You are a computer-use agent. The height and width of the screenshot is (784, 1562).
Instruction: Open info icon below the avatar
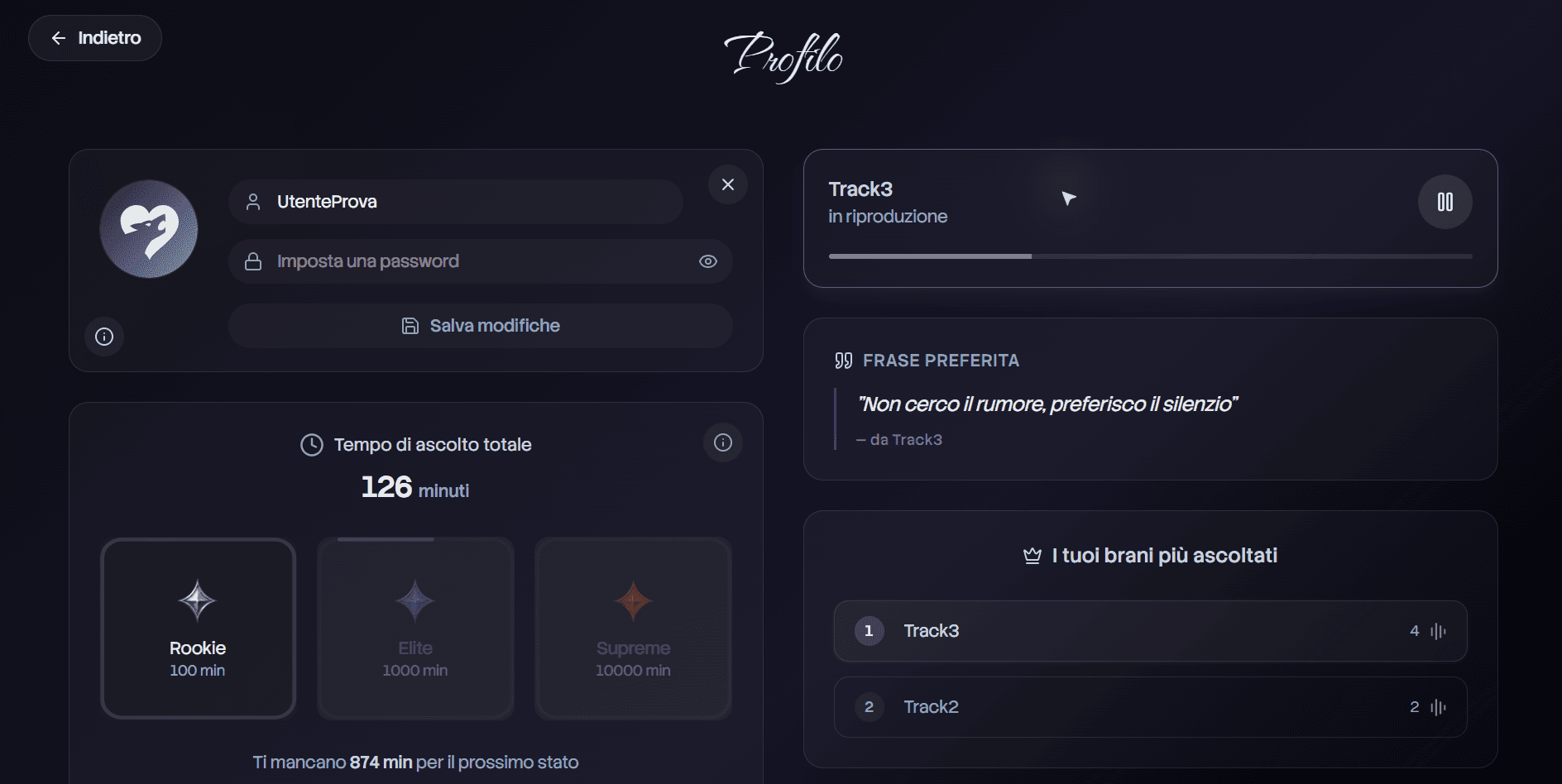click(104, 337)
